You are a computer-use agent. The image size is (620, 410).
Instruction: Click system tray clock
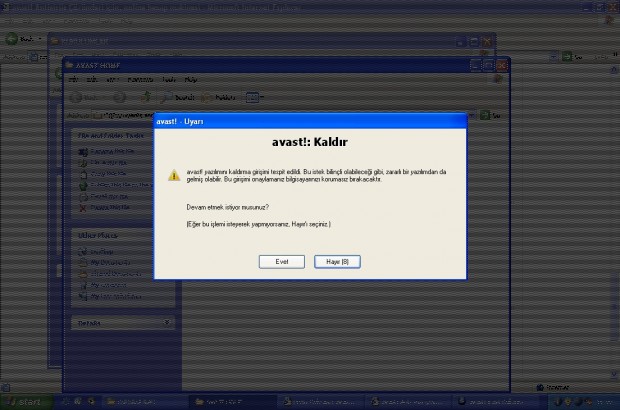coord(605,402)
